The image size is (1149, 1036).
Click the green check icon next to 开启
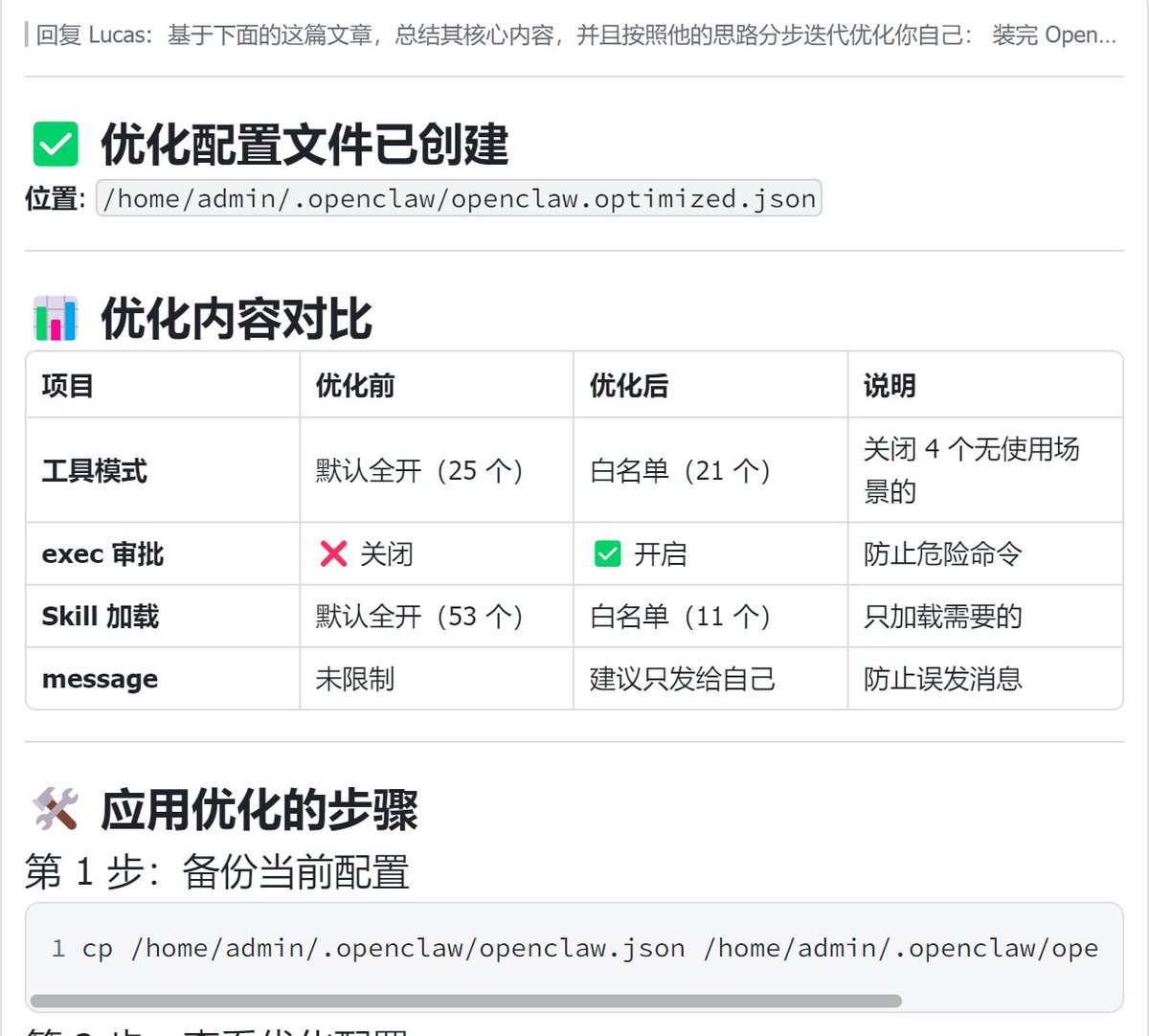pyautogui.click(x=608, y=553)
